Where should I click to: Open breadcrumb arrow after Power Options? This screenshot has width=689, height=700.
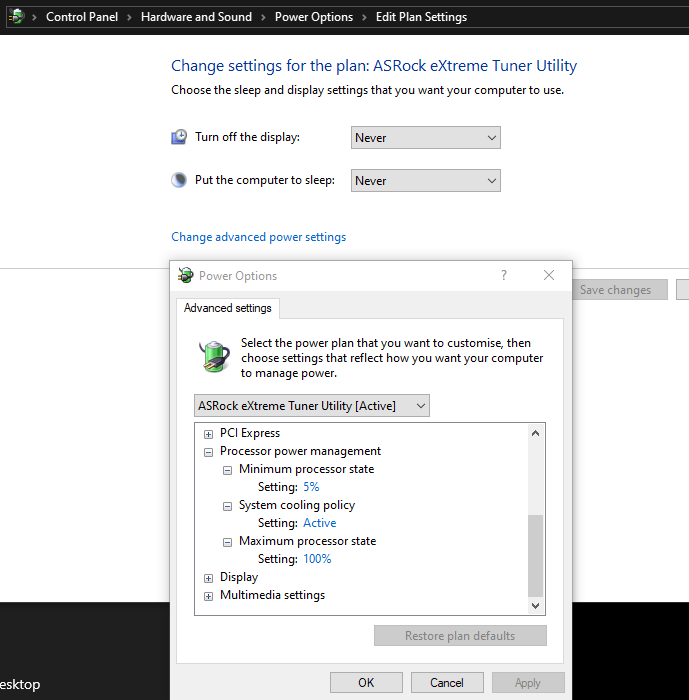pos(364,17)
